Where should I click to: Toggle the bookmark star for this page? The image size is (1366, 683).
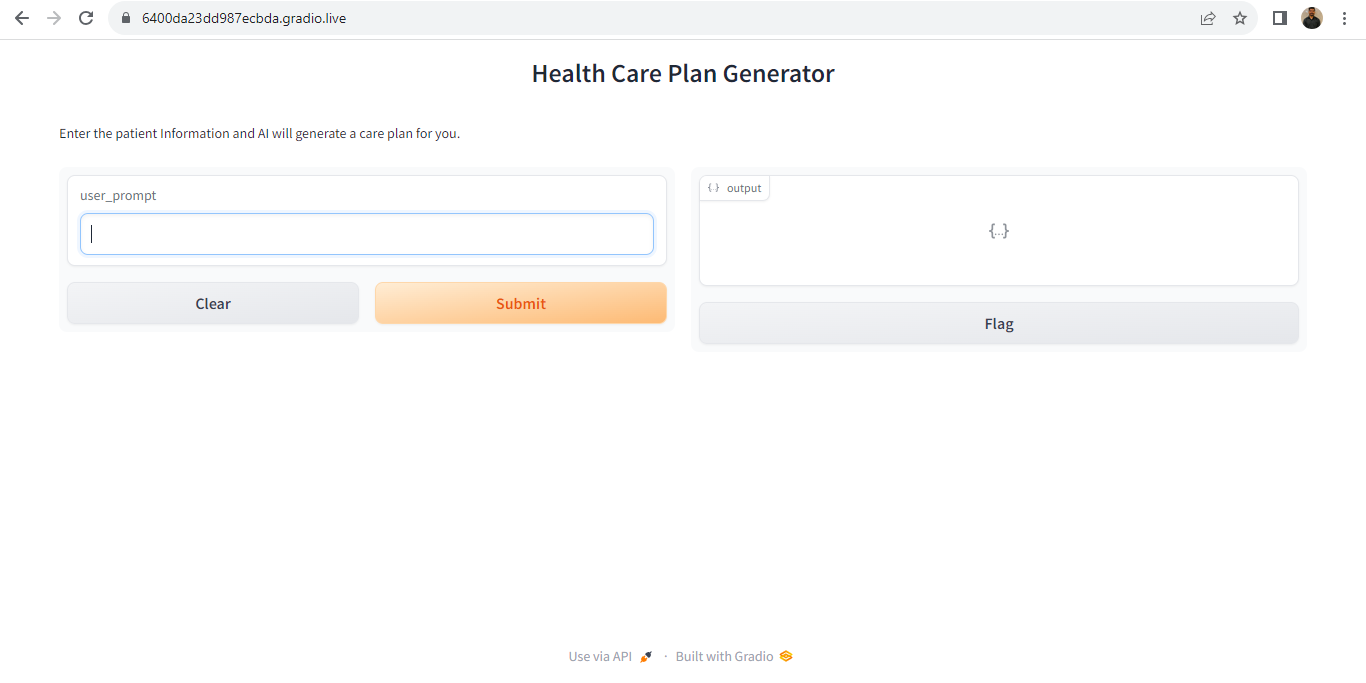click(1240, 17)
